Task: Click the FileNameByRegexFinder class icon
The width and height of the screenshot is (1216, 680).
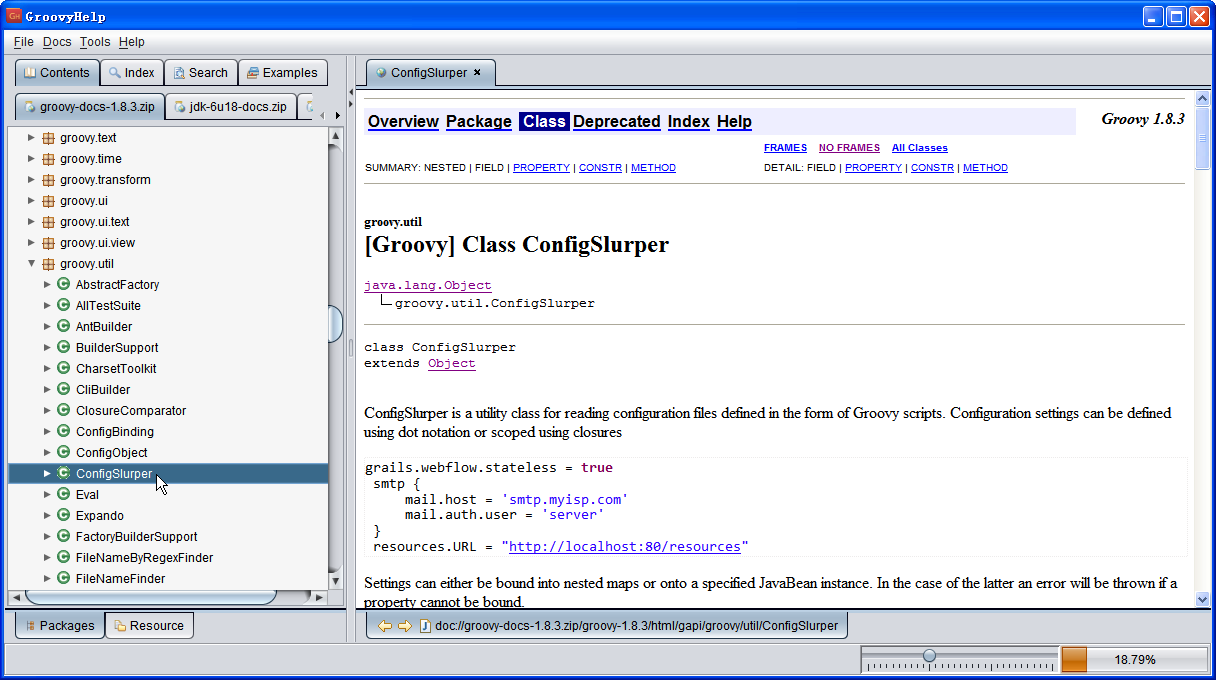Action: [64, 558]
